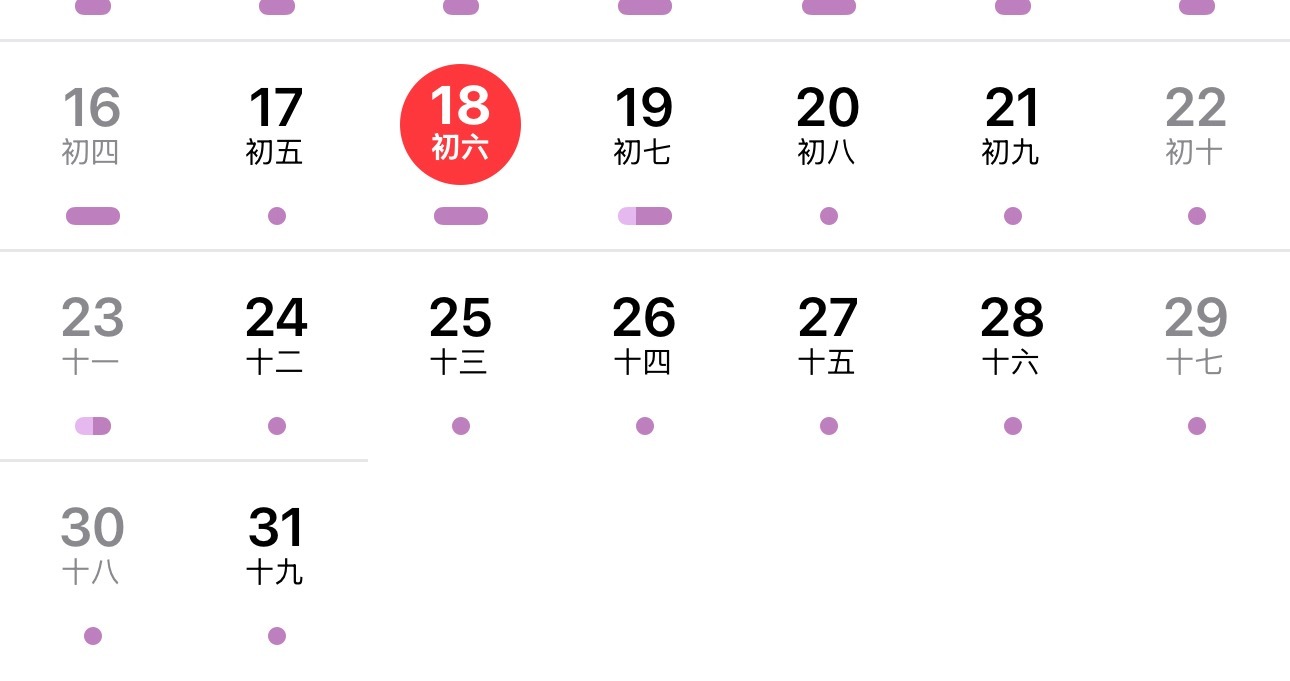This screenshot has width=1290, height=681.
Task: Tap the event pill under today's date 18
Action: 461,216
